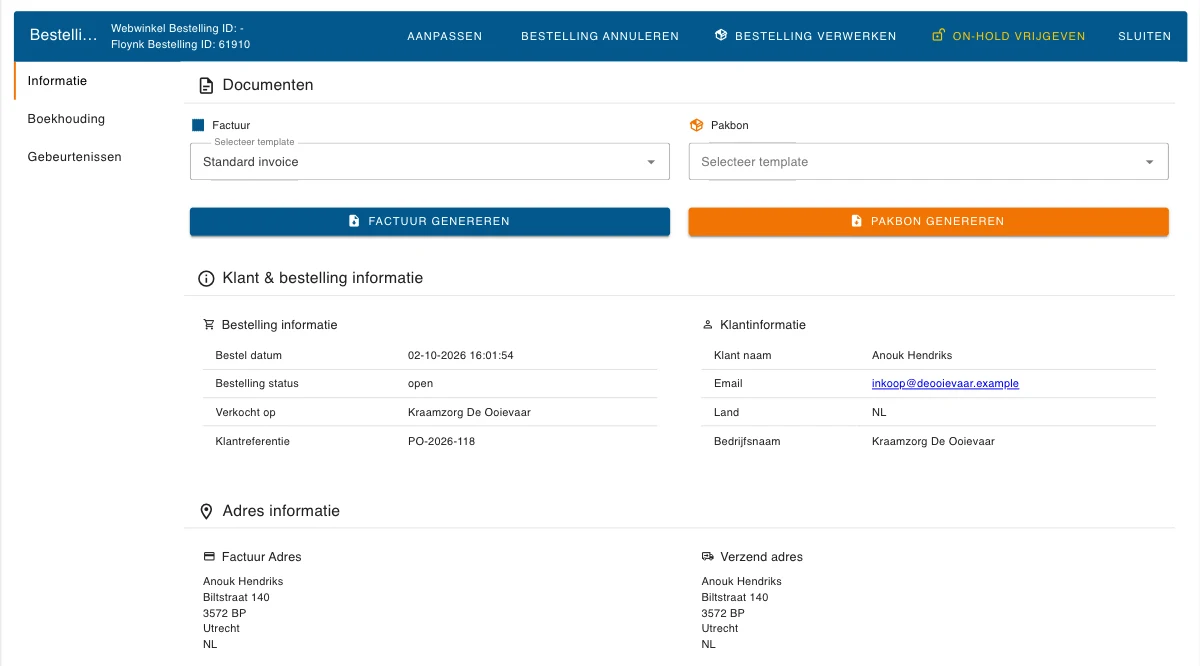Viewport: 1200px width, 666px height.
Task: Click the unlock icon on On-hold Vrijgeven
Action: coord(938,35)
